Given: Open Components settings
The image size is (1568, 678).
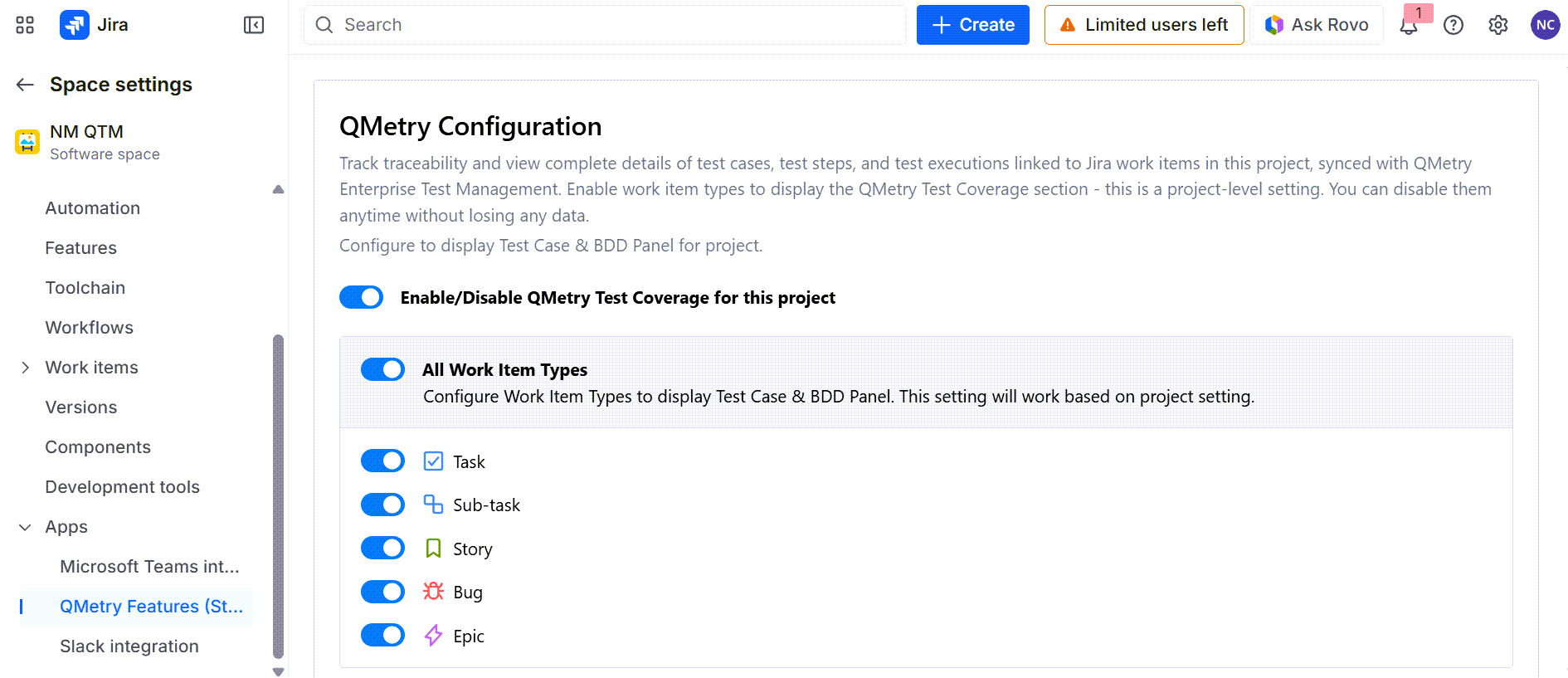Looking at the screenshot, I should (x=98, y=447).
